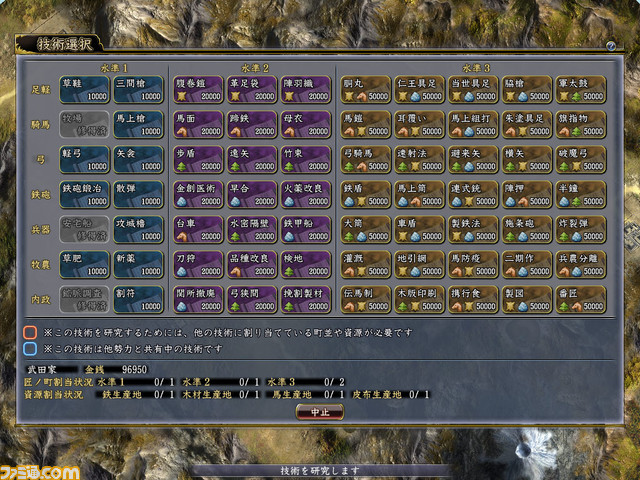Choose the 関所撤廃 technology
640x480 pixels.
(x=198, y=300)
